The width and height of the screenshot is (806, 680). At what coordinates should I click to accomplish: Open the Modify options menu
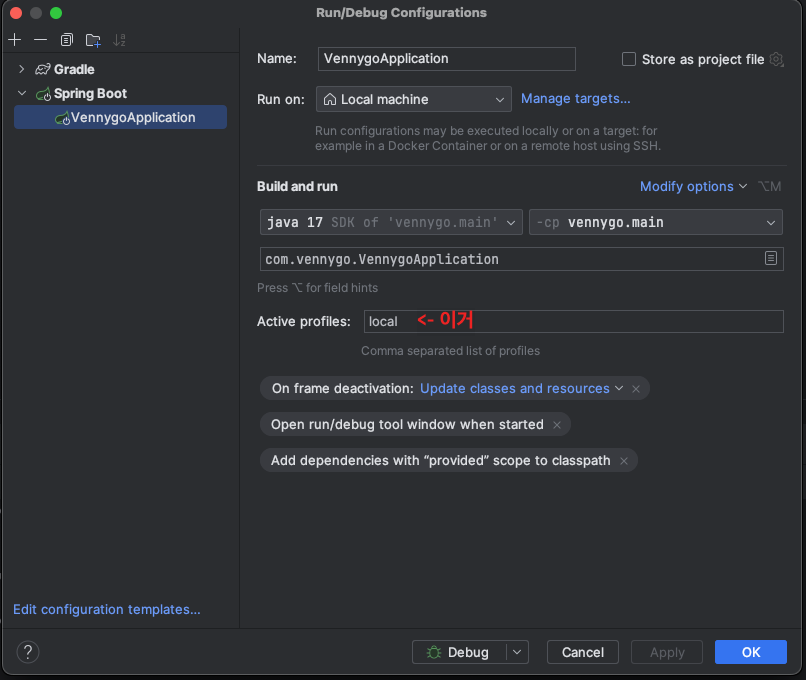(693, 186)
